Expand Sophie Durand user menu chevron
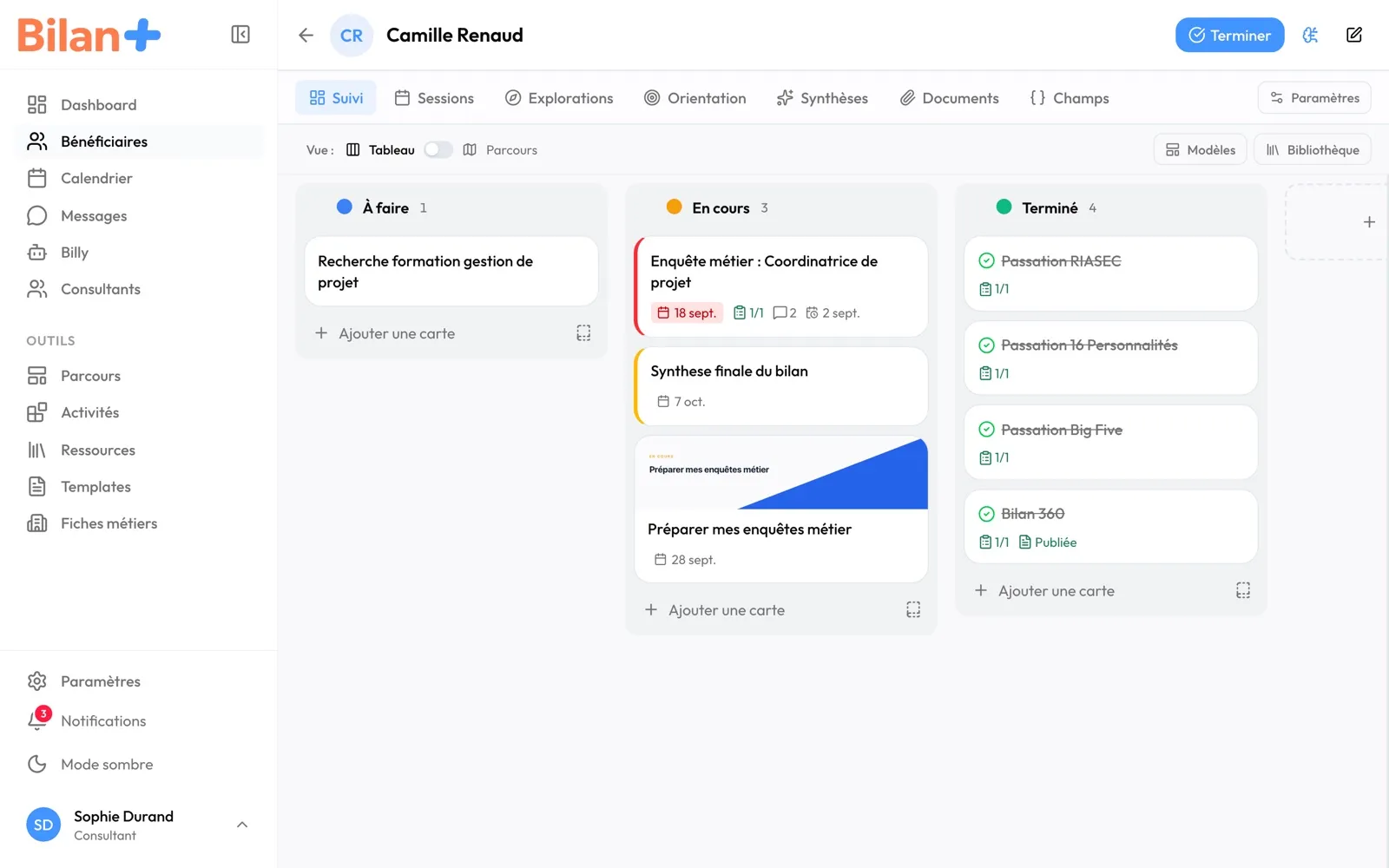This screenshot has width=1389, height=868. click(x=242, y=825)
